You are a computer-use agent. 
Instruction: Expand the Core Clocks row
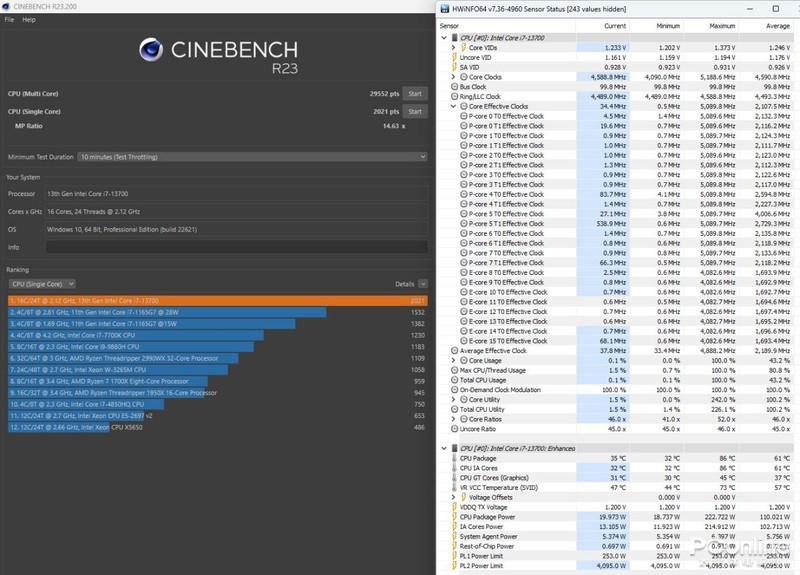[x=453, y=77]
